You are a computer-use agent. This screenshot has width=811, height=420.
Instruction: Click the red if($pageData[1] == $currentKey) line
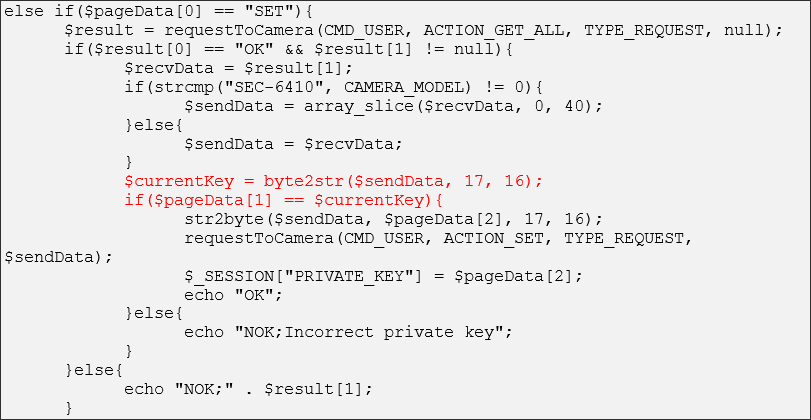click(283, 200)
